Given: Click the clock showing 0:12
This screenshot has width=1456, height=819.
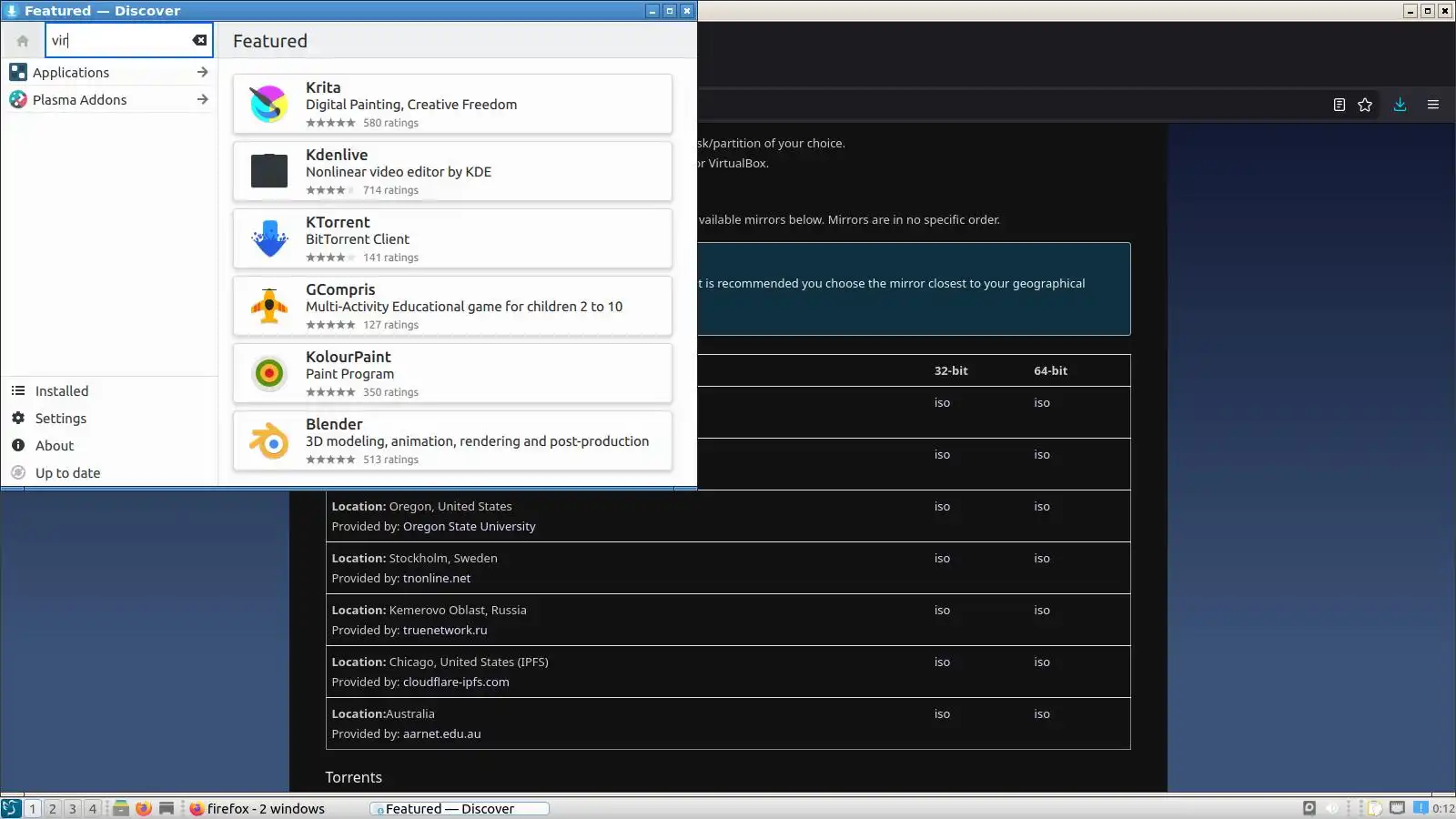Looking at the screenshot, I should (x=1443, y=808).
